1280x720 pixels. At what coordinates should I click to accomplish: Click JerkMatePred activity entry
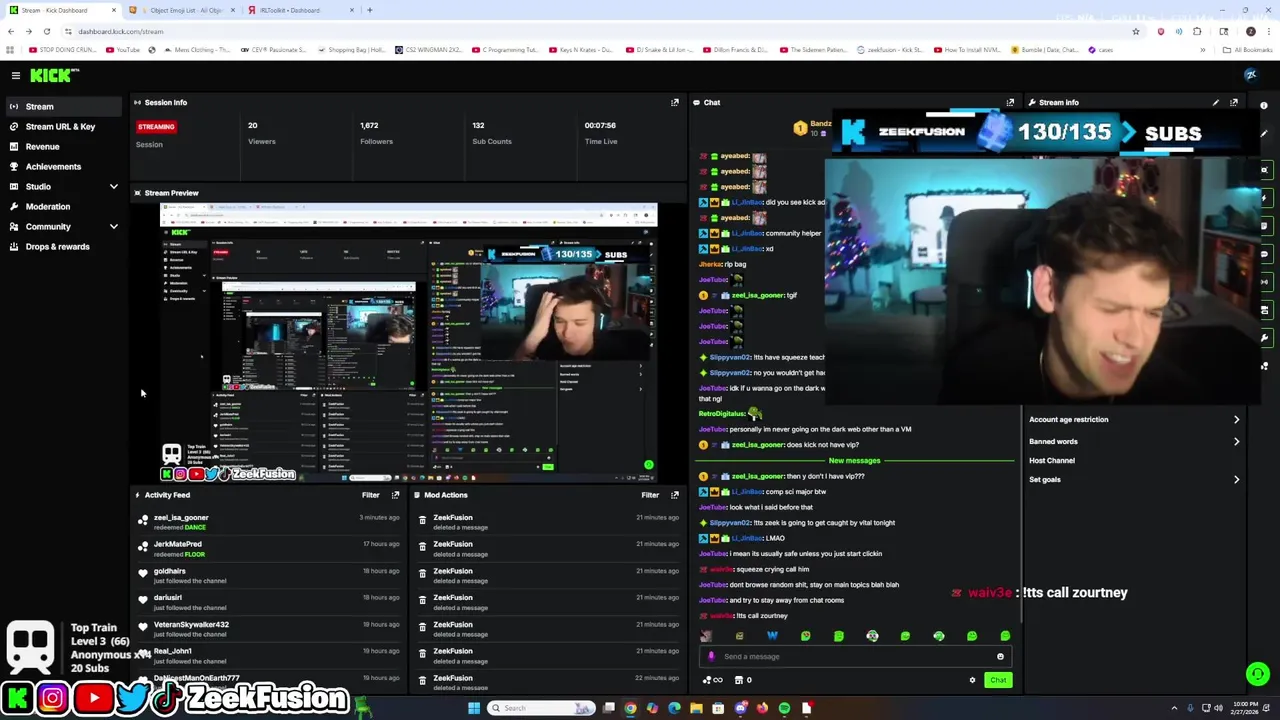pyautogui.click(x=270, y=549)
